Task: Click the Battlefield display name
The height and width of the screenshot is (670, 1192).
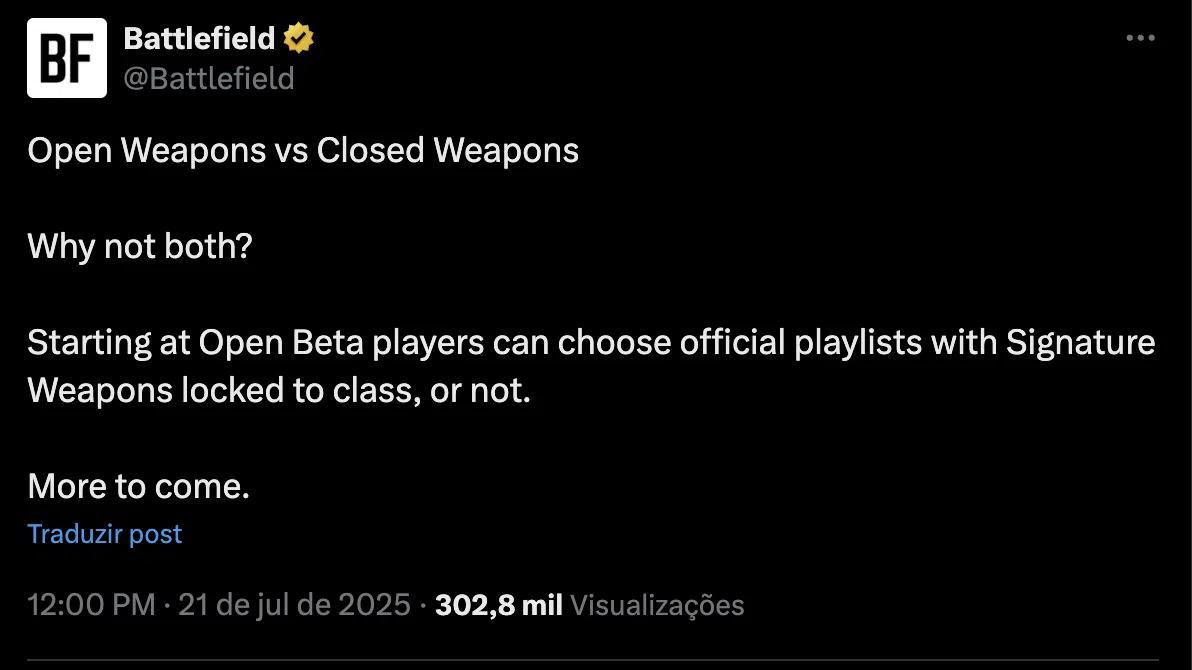Action: 199,39
